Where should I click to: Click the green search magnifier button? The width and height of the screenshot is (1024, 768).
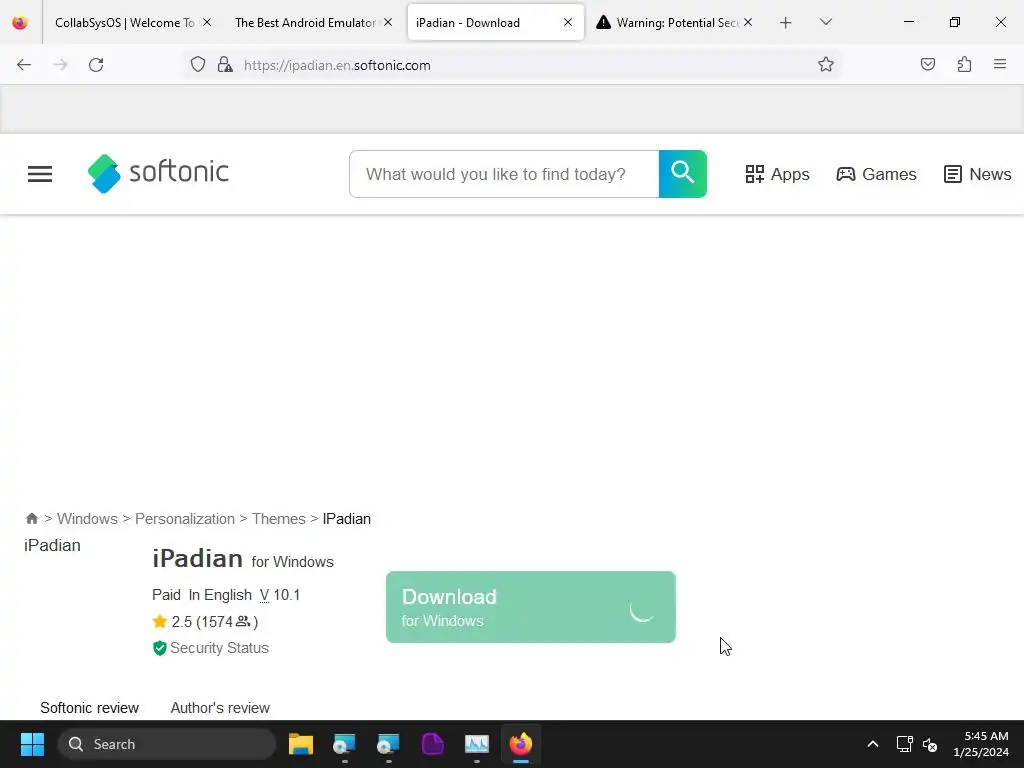pyautogui.click(x=682, y=174)
